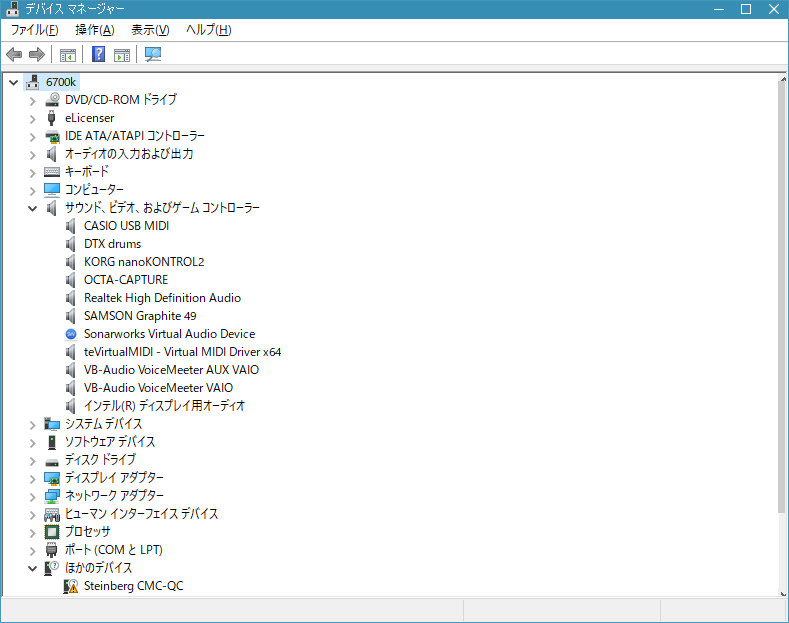The image size is (789, 623).
Task: Click the 6700k computer name label
Action: tap(61, 82)
